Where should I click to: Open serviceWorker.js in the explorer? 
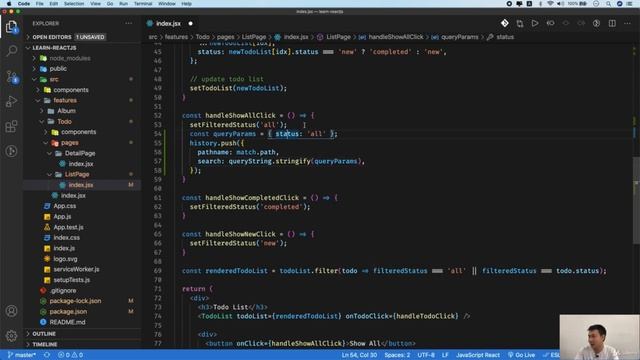pyautogui.click(x=76, y=269)
